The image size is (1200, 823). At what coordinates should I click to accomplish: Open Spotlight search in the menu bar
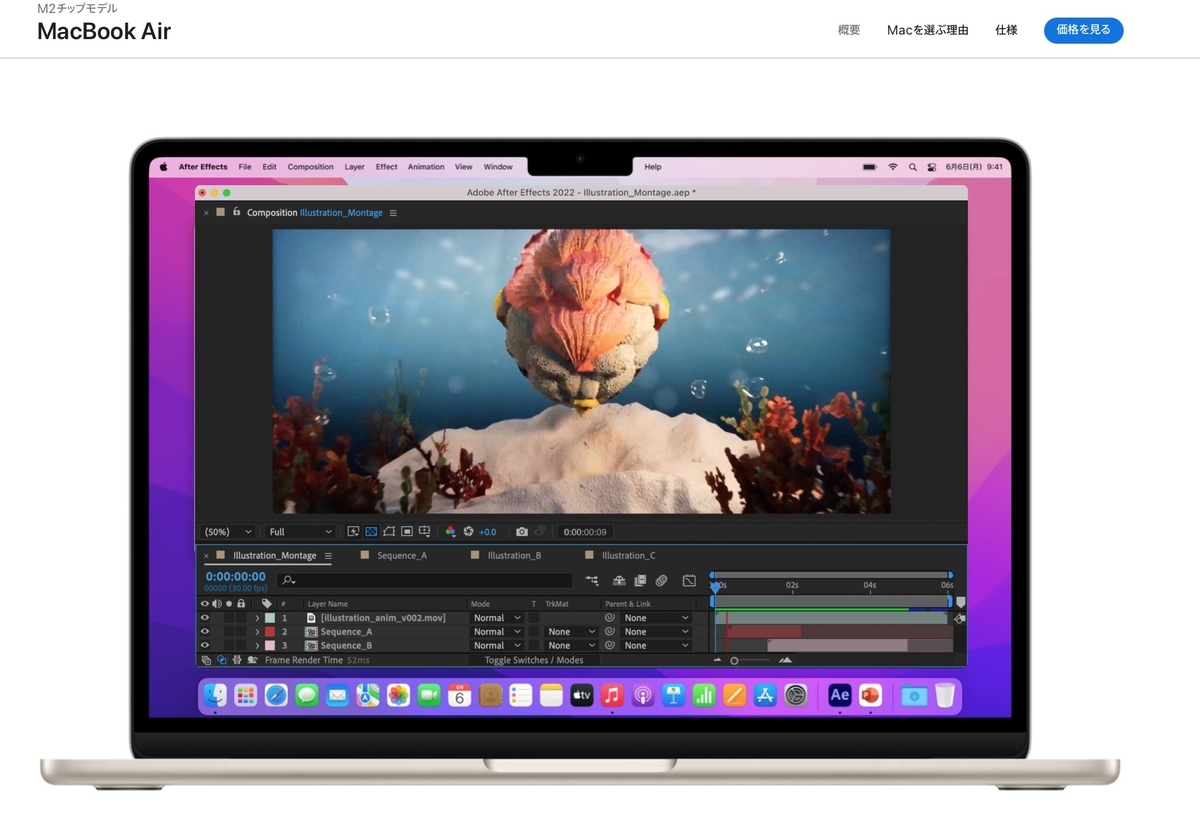pos(912,167)
